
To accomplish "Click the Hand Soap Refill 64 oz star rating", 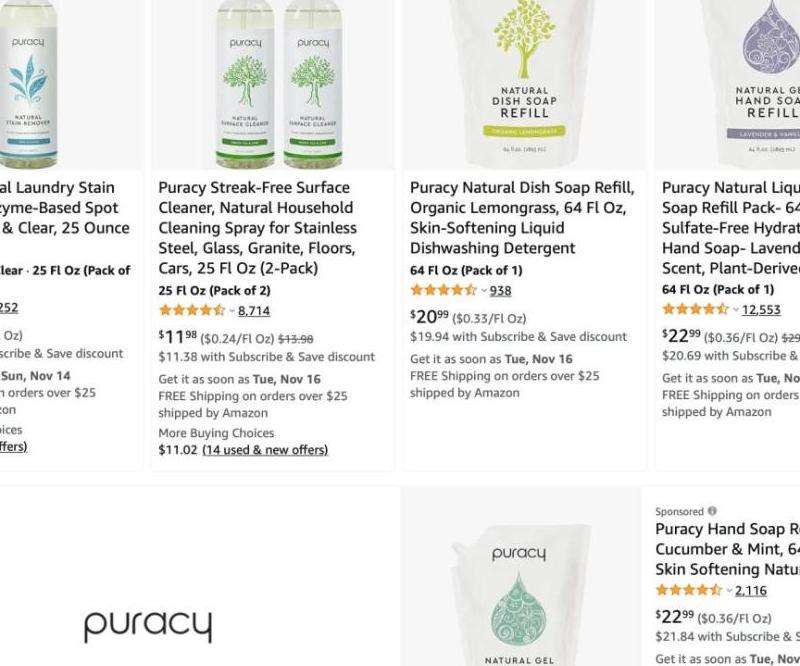I will [695, 309].
